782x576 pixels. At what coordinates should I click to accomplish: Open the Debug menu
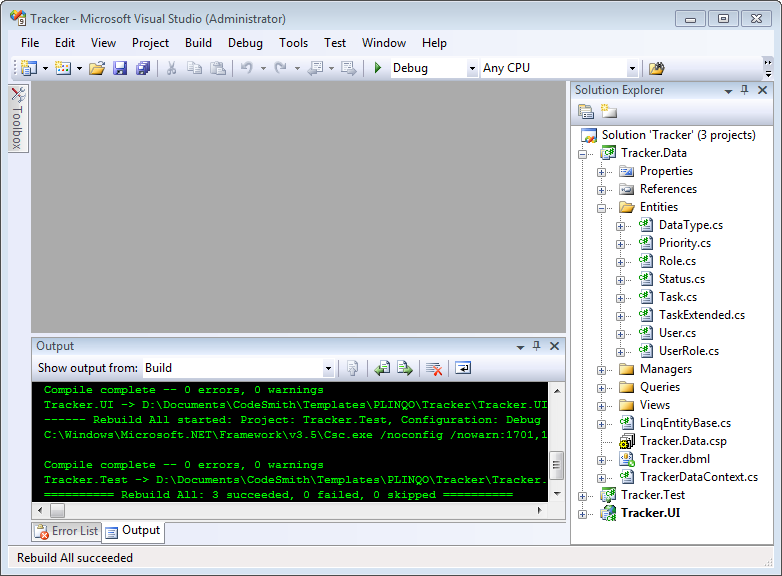pyautogui.click(x=245, y=43)
